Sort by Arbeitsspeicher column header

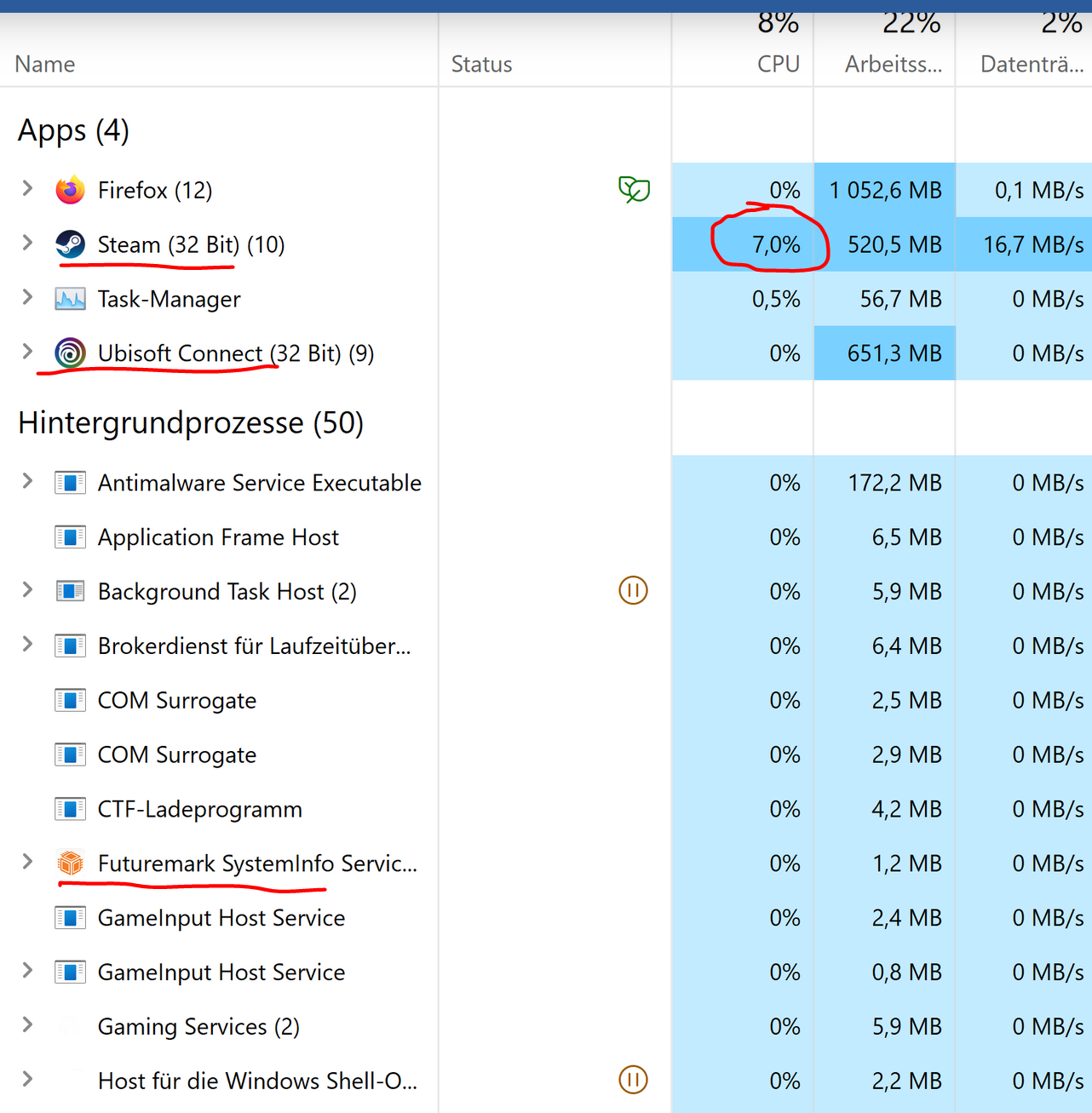(x=894, y=64)
